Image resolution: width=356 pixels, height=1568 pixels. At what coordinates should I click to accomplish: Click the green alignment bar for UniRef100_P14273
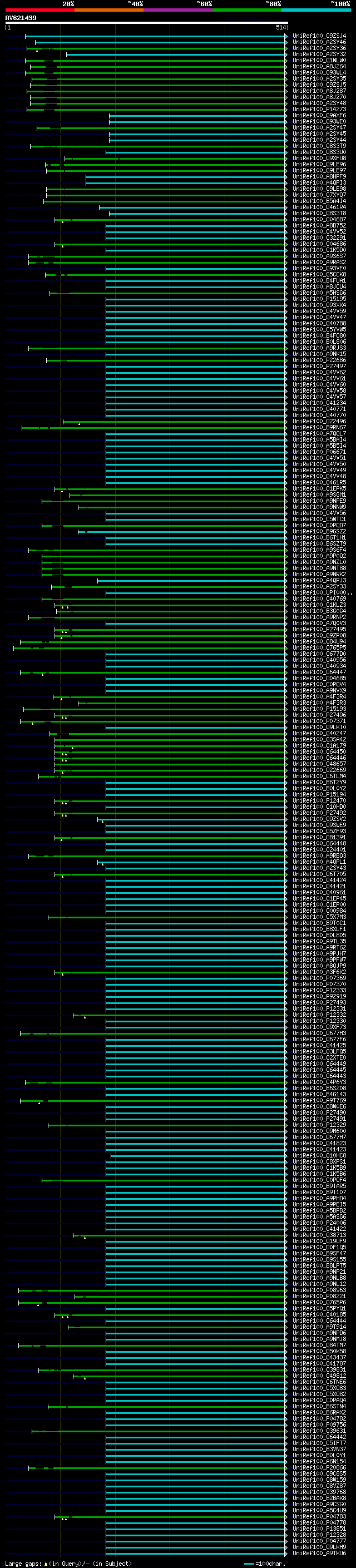156,110
